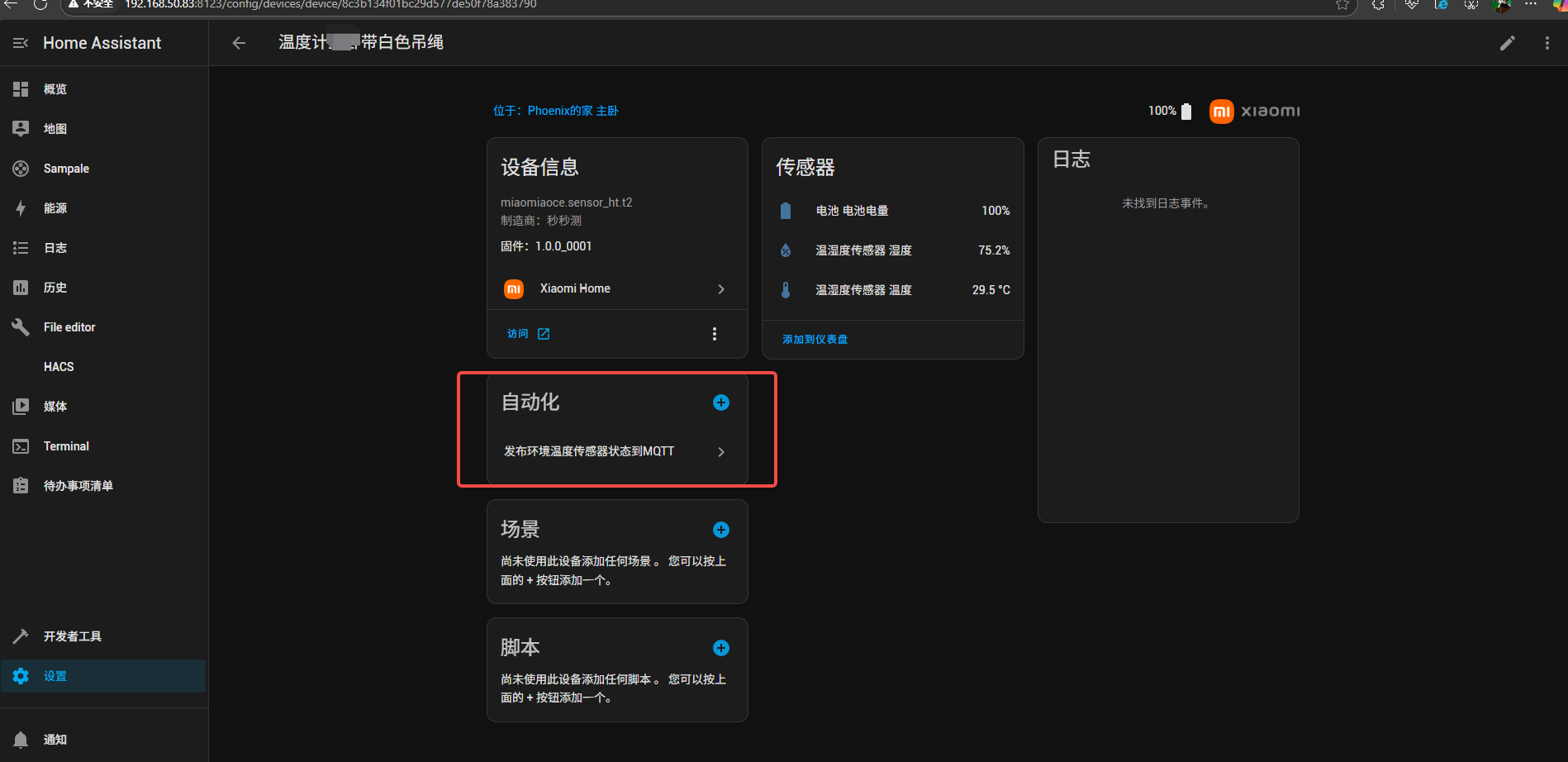Image resolution: width=1568 pixels, height=762 pixels.
Task: Open 开发者工具 developer tools
Action: tap(73, 636)
